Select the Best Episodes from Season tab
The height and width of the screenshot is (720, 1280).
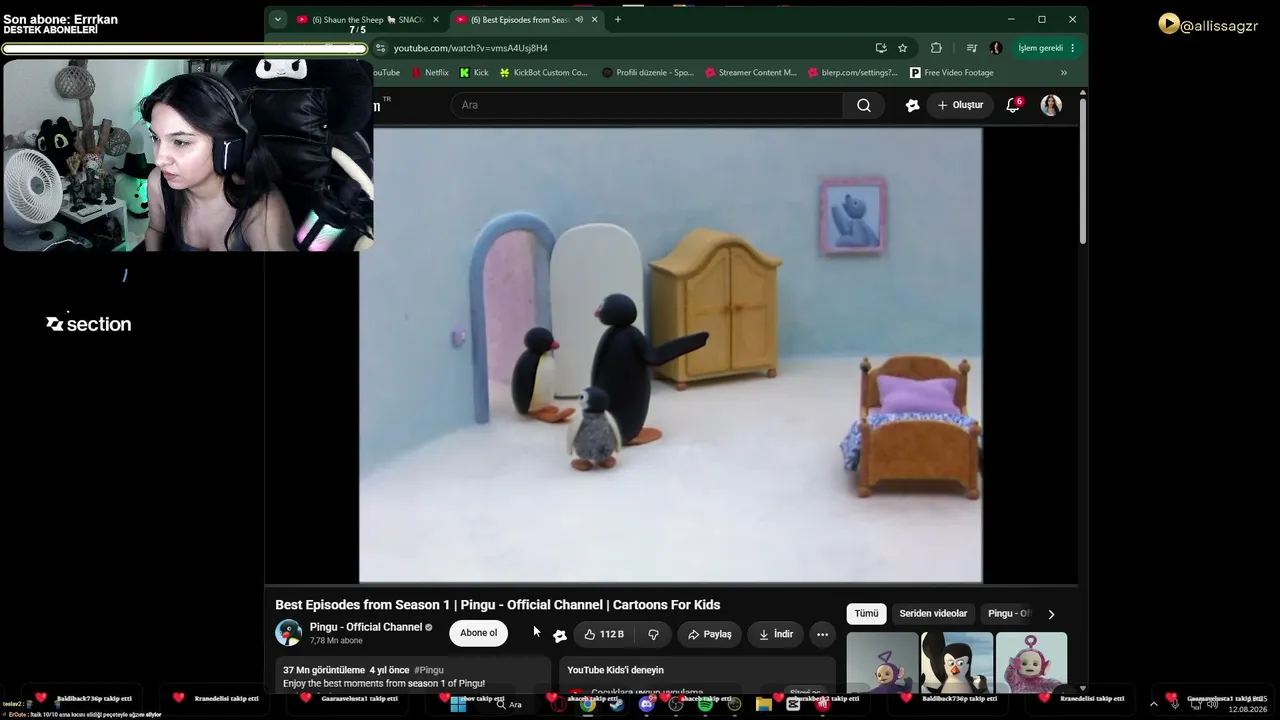[x=527, y=19]
